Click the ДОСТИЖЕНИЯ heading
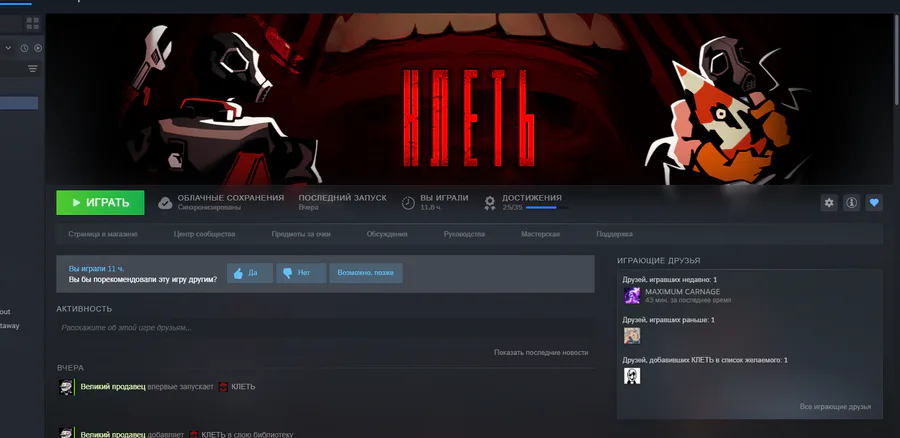Viewport: 900px width, 438px height. coord(532,197)
